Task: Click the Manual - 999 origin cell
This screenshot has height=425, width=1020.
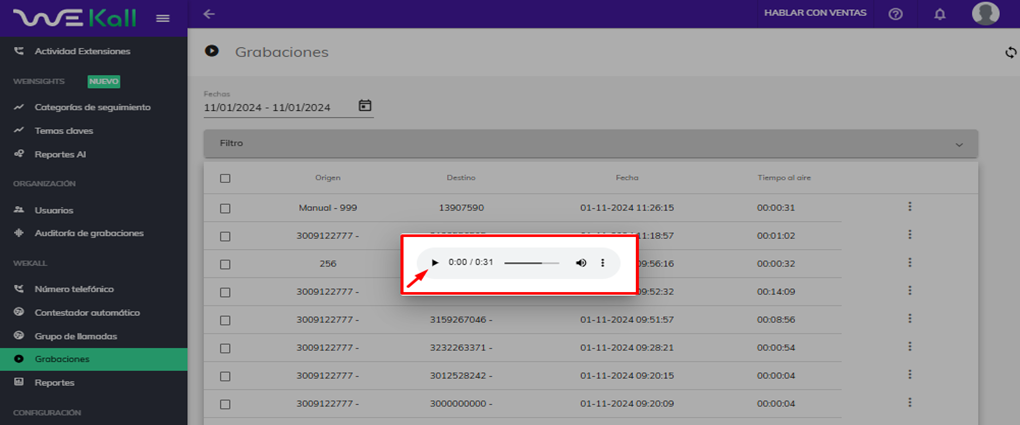Action: 328,208
